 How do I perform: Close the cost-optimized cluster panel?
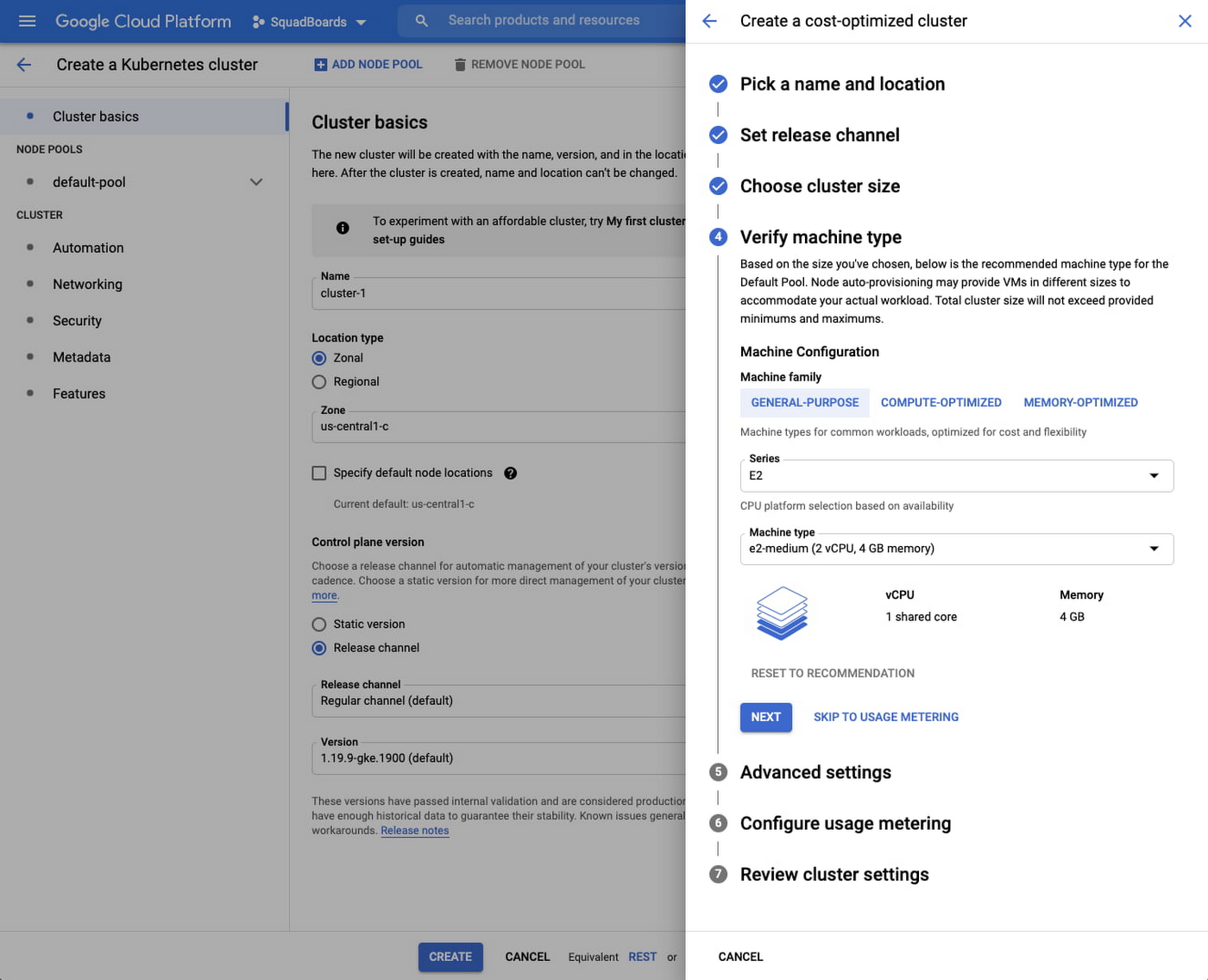point(1185,21)
